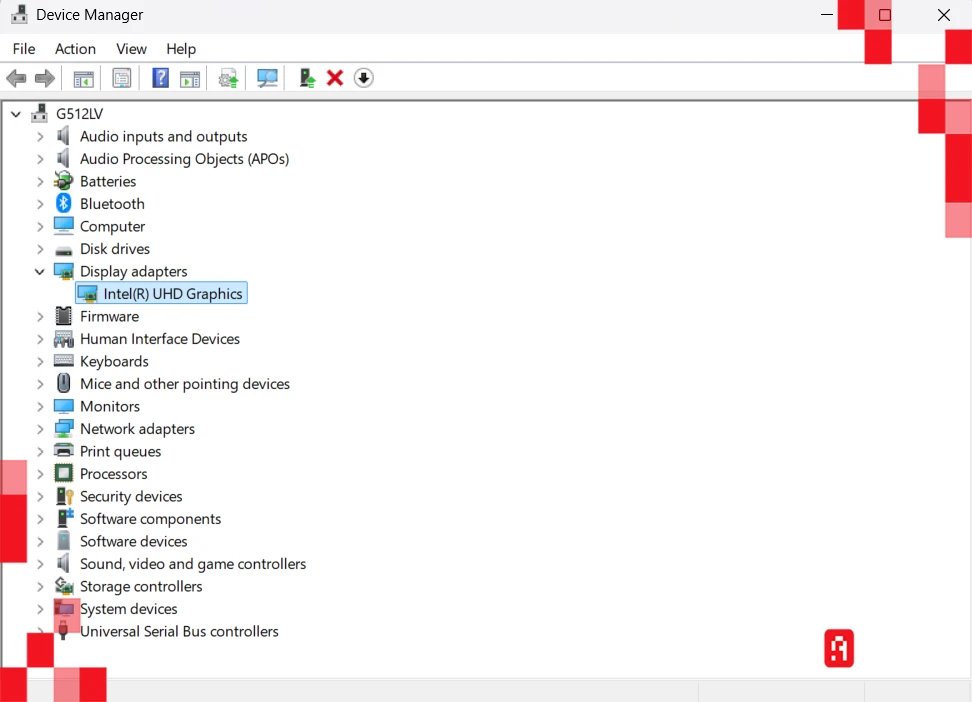Click the Batteries category icon

(x=63, y=181)
